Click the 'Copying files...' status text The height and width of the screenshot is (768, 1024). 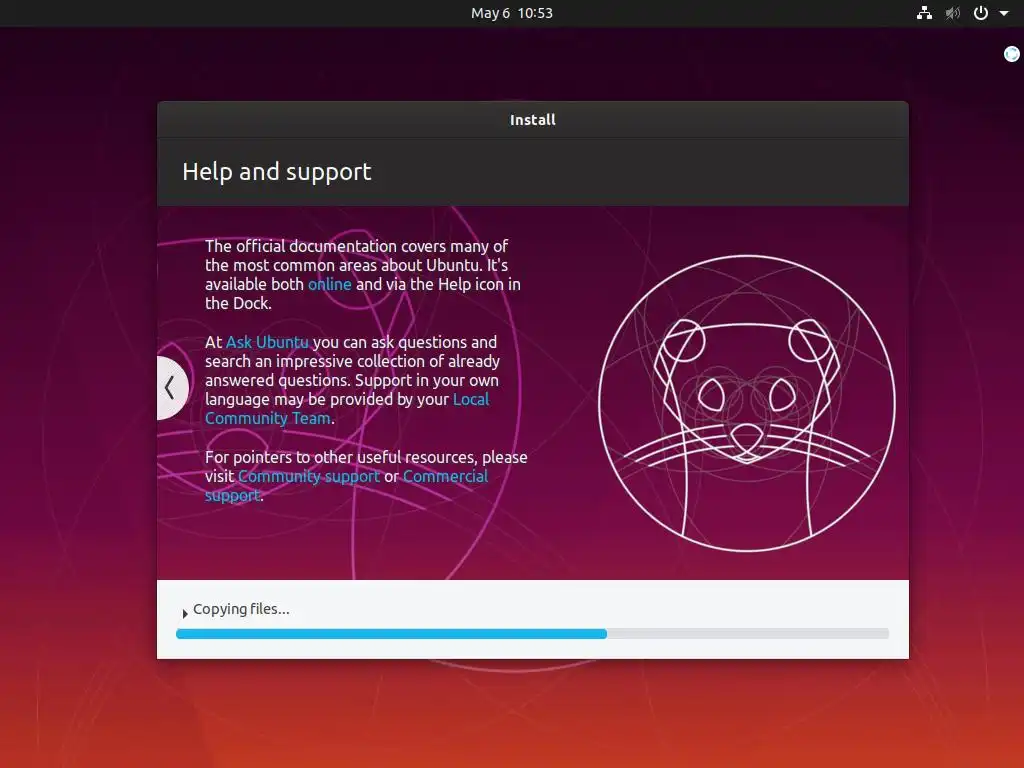coord(241,609)
